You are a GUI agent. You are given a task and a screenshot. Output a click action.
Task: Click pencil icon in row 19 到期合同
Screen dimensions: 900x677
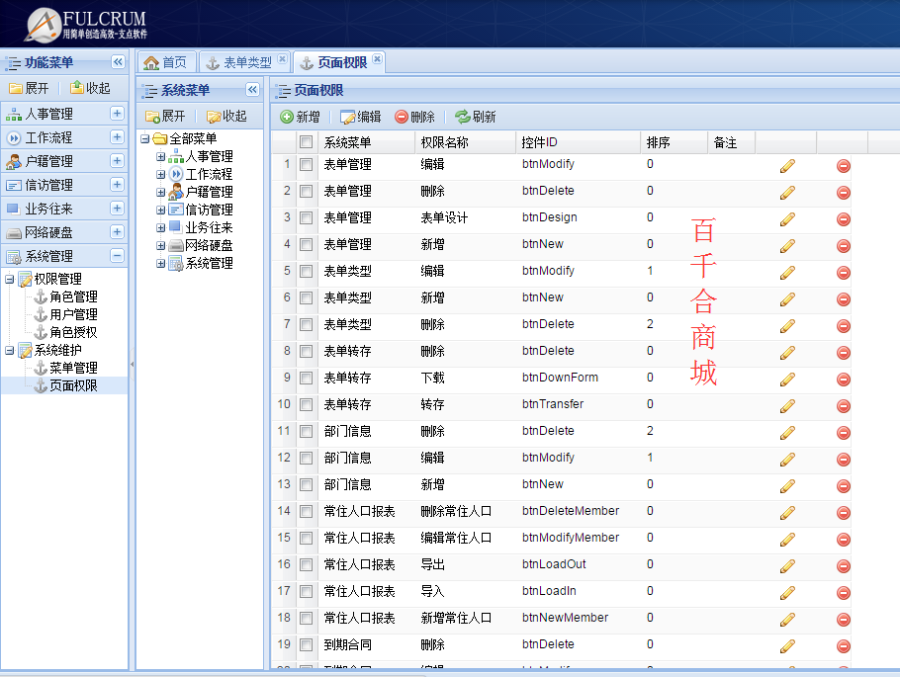coord(788,646)
